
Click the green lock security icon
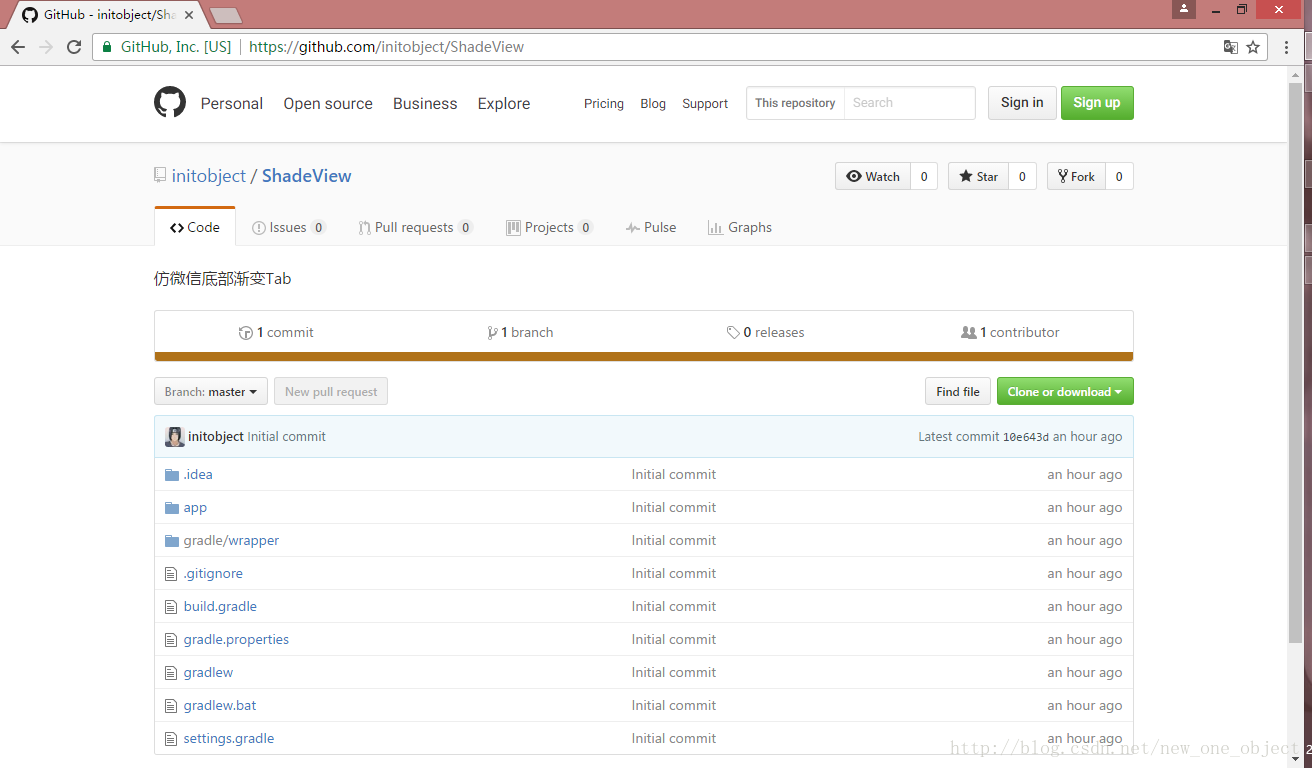click(x=107, y=47)
